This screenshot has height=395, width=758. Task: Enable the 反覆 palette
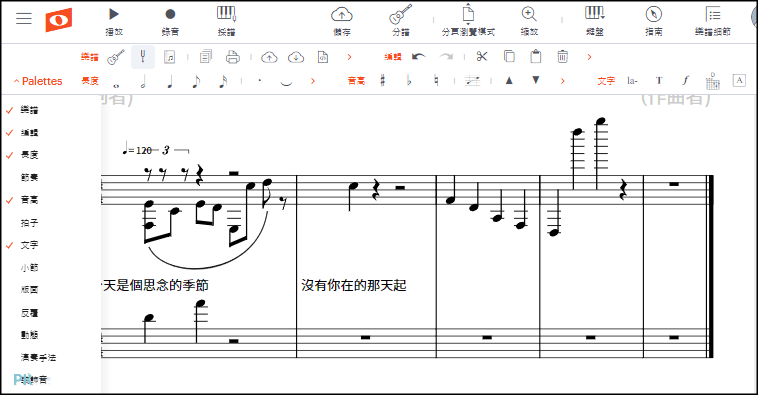pyautogui.click(x=29, y=313)
